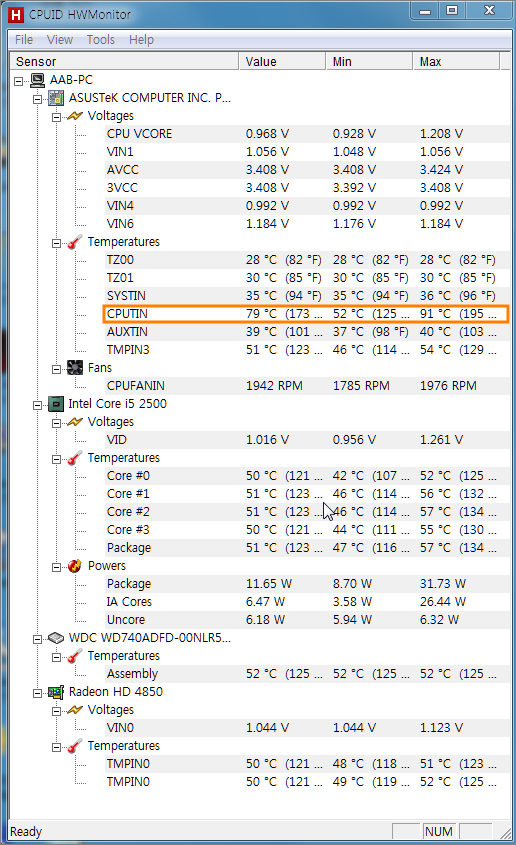Select the CPU VCORE row

pyautogui.click(x=307, y=134)
